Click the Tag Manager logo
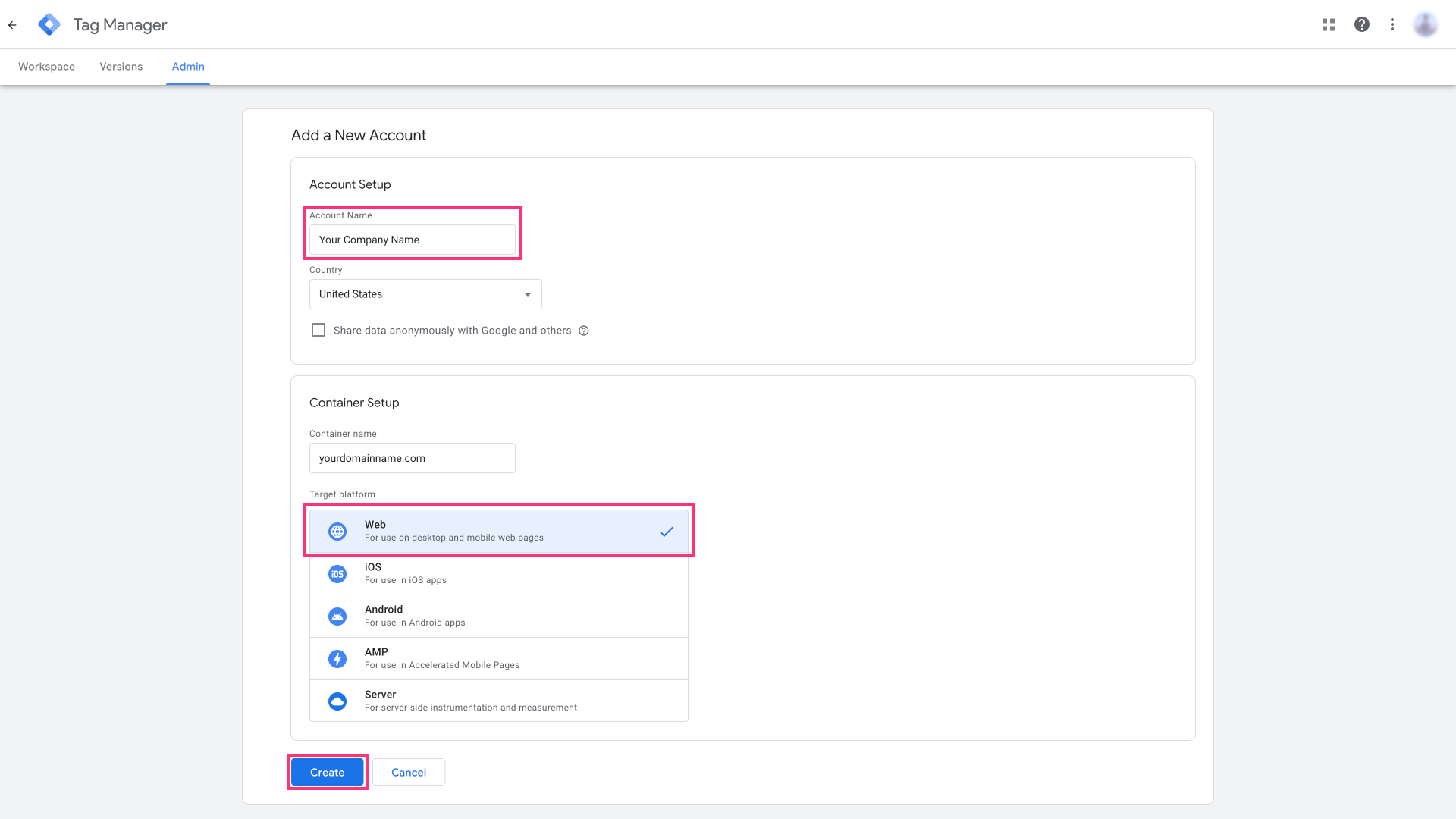The image size is (1456, 819). pyautogui.click(x=49, y=24)
